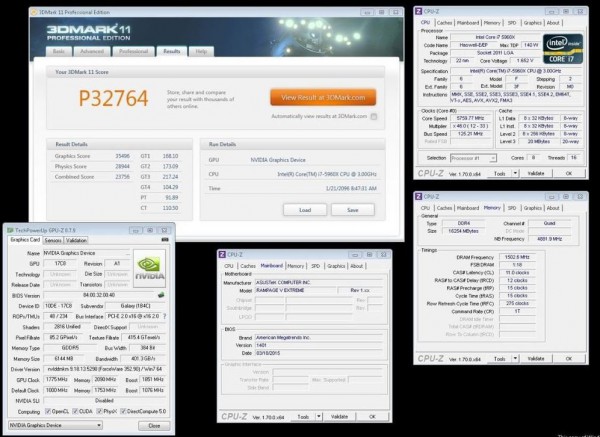Image resolution: width=600 pixels, height=437 pixels.
Task: Open SPD tab in the CPU-Z Mainboard window
Action: [x=315, y=266]
